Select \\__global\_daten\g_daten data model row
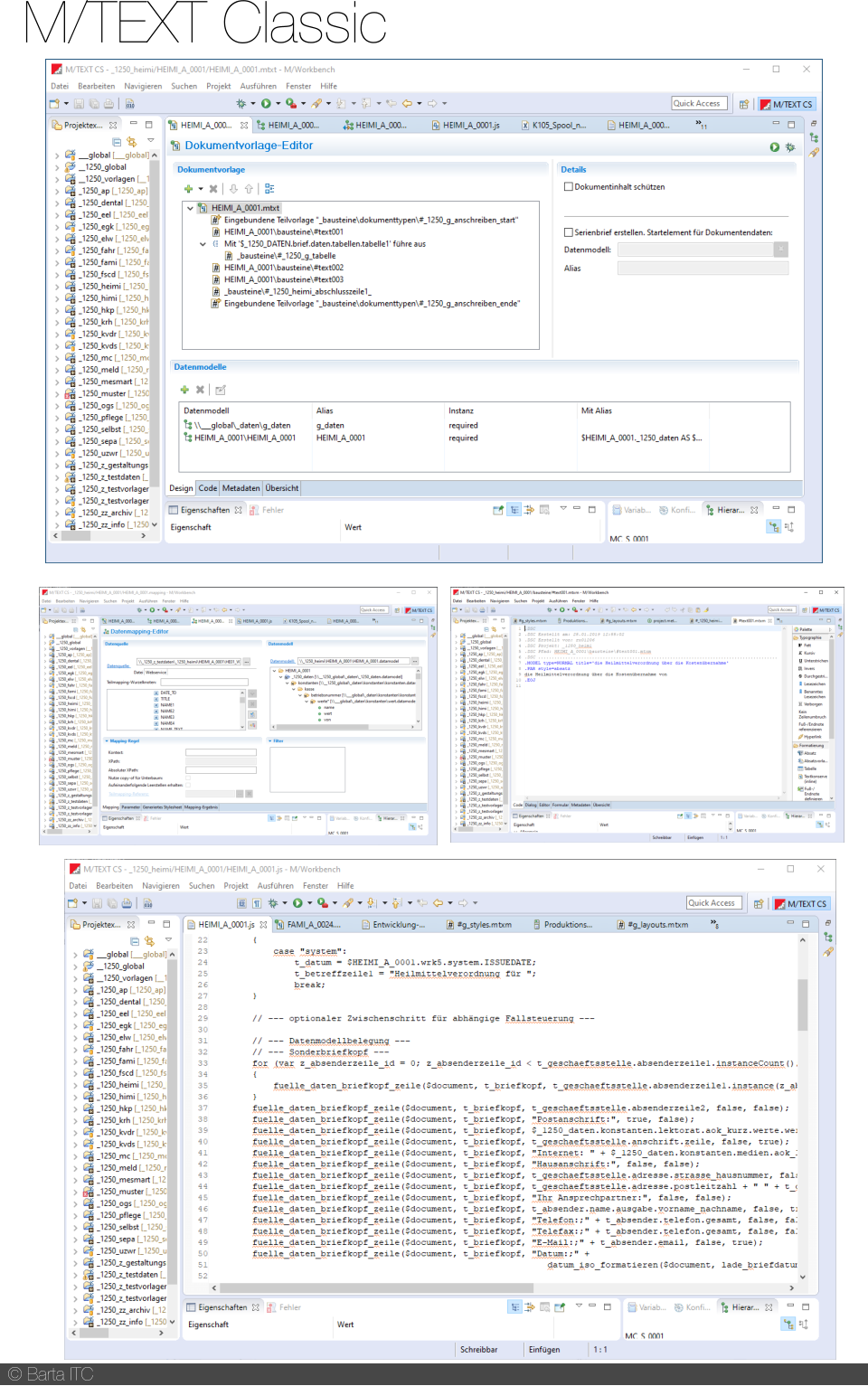Screen dimensions: 868x1386 pos(486,425)
